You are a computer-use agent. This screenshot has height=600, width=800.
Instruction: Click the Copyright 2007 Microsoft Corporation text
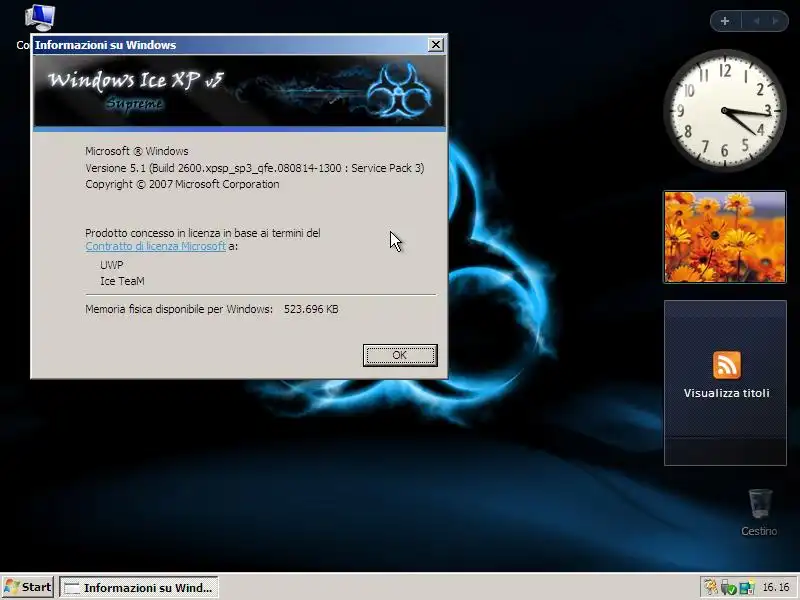[182, 184]
